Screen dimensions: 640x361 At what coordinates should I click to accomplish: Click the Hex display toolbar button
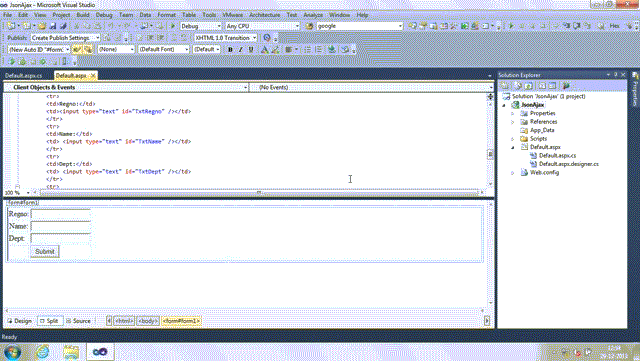tap(614, 26)
